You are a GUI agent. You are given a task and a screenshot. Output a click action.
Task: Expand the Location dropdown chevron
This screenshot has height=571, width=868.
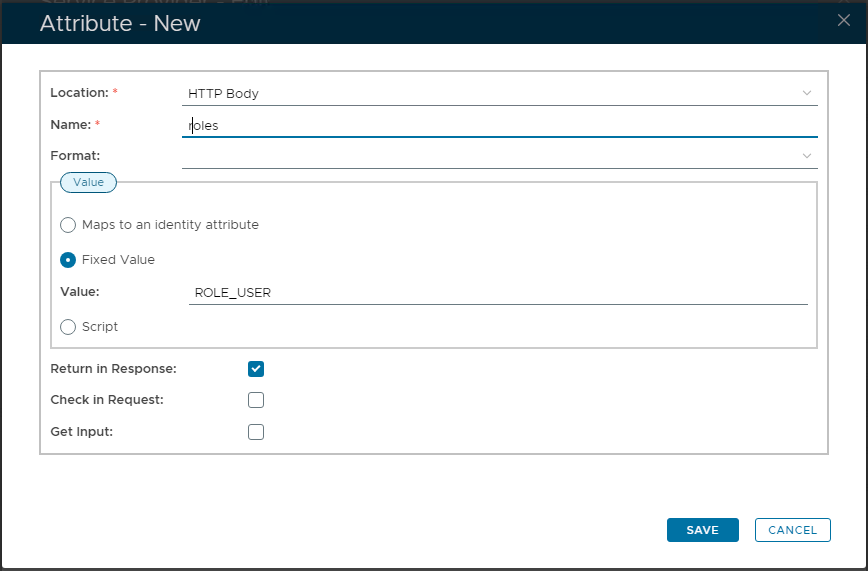pos(806,93)
